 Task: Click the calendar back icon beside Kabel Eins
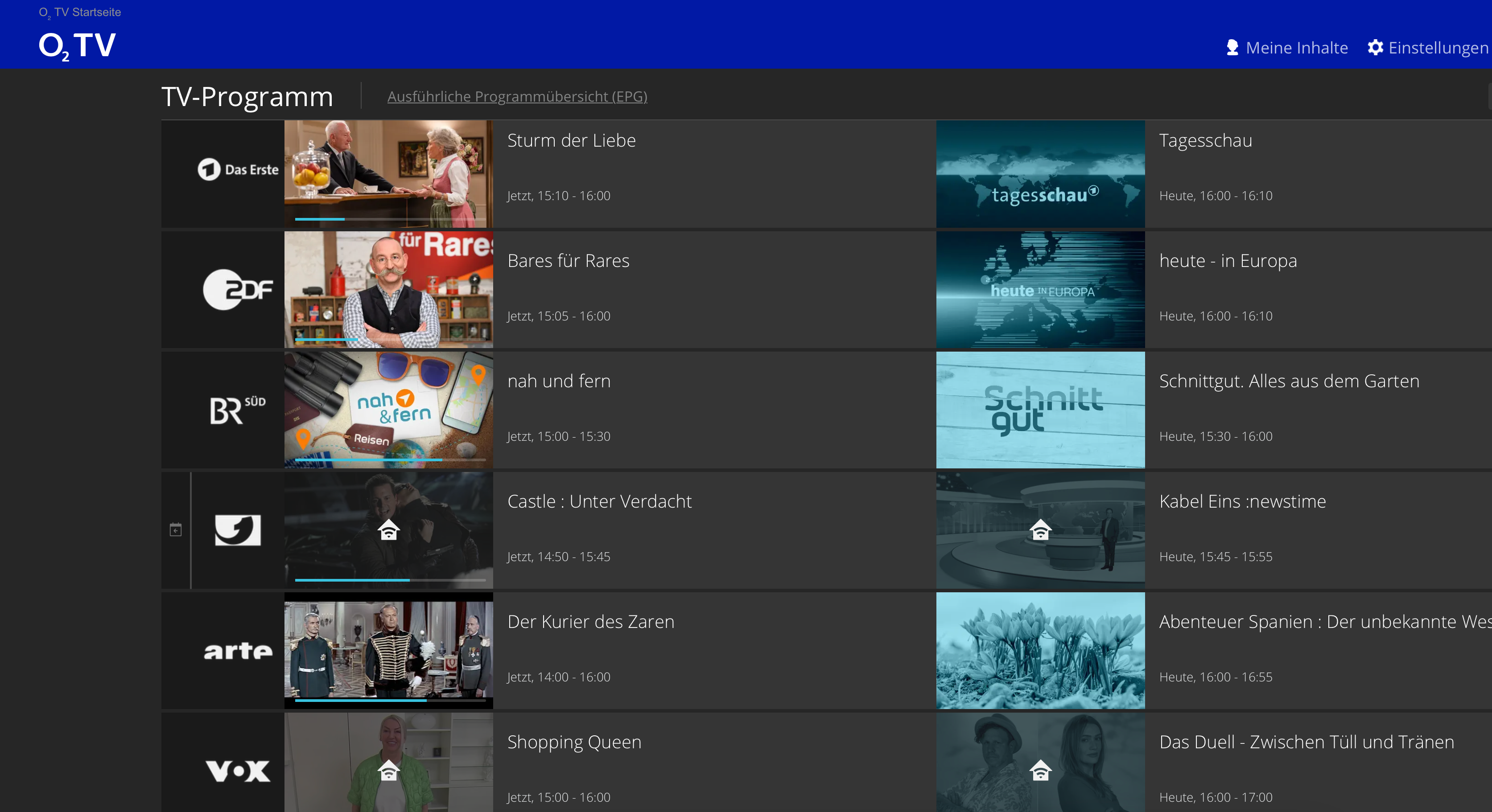(176, 529)
